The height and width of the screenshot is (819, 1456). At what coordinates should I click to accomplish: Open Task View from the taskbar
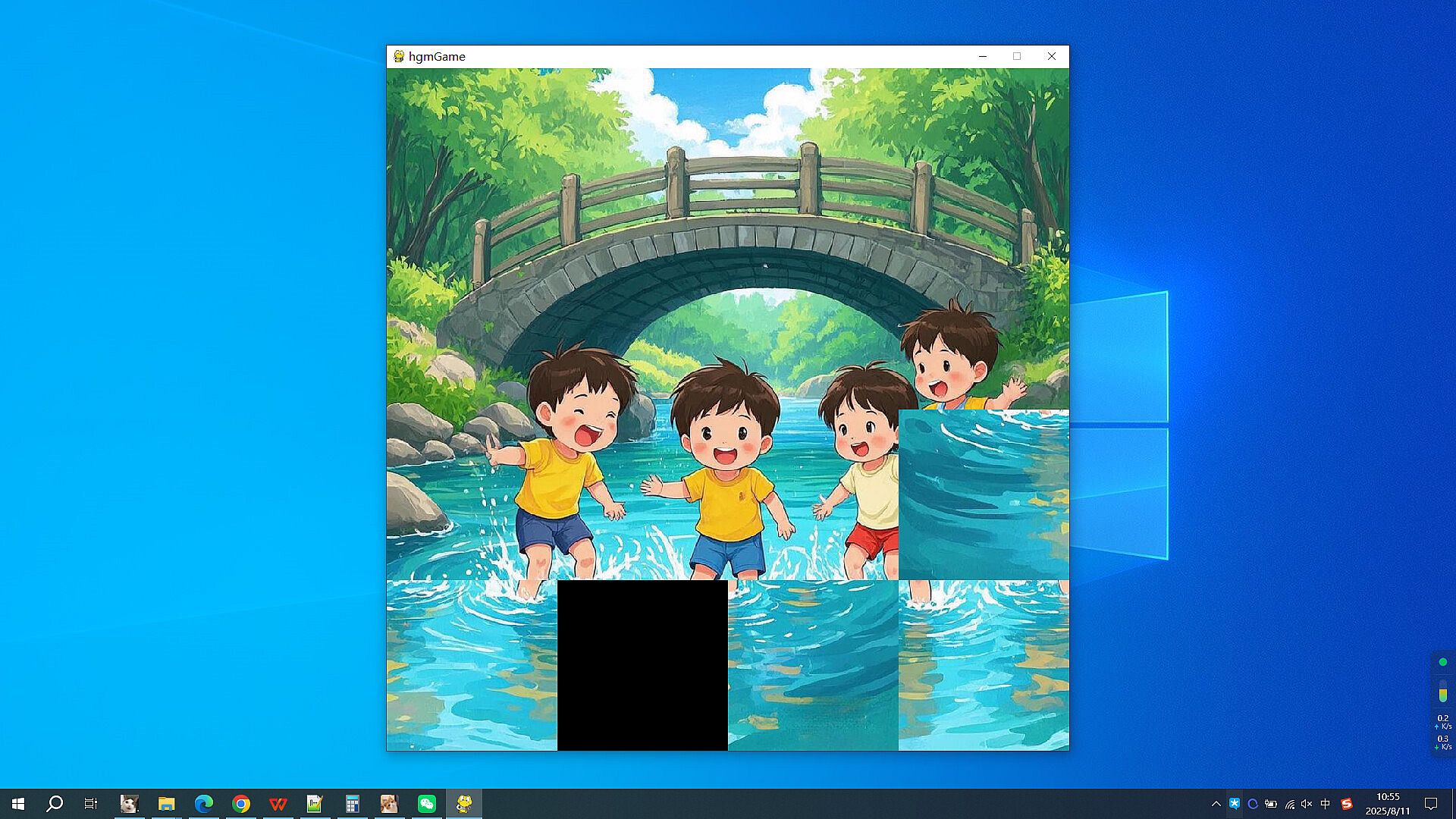91,804
